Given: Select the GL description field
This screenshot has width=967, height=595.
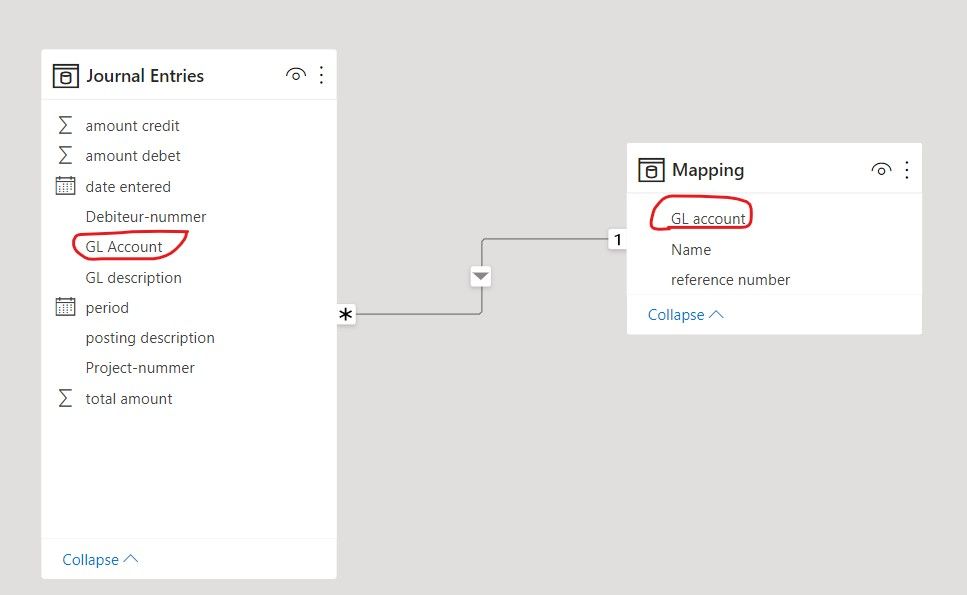Looking at the screenshot, I should click(x=134, y=277).
